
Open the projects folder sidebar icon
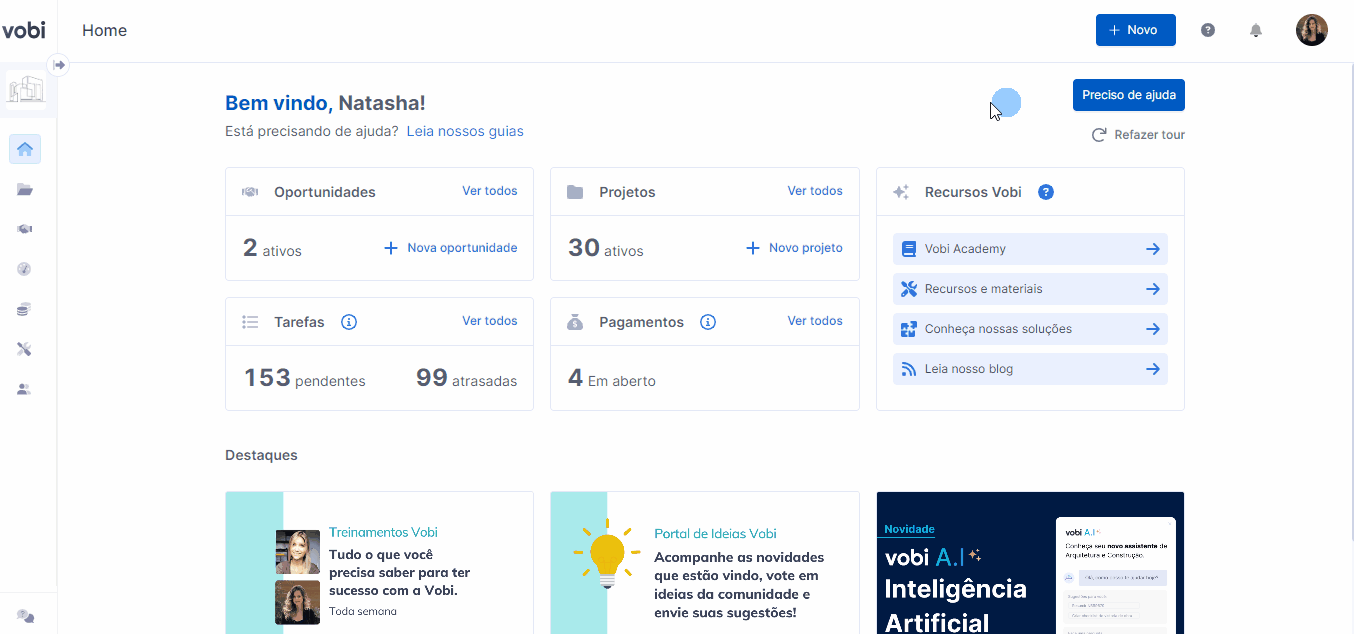tap(25, 189)
